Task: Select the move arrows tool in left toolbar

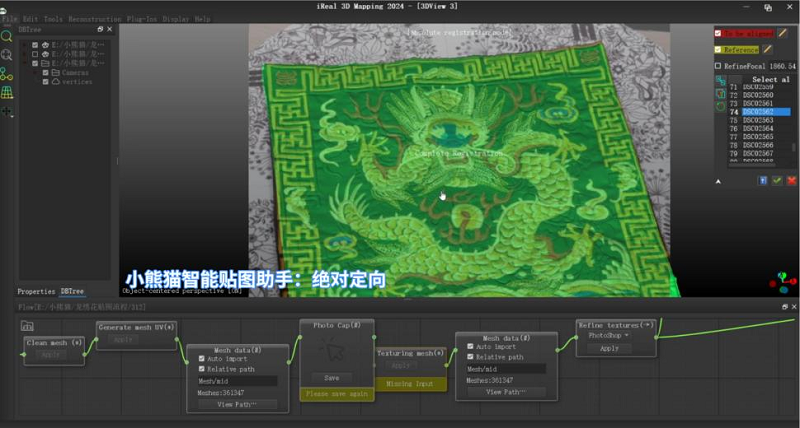Action: pyautogui.click(x=6, y=111)
